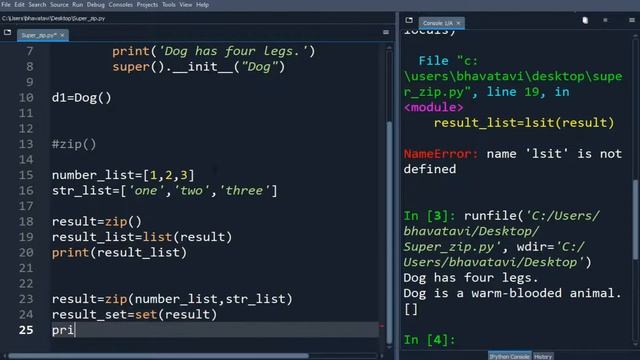This screenshot has height=360, width=640.
Task: Click the horizontal scrollbar right arrow
Action: point(382,356)
